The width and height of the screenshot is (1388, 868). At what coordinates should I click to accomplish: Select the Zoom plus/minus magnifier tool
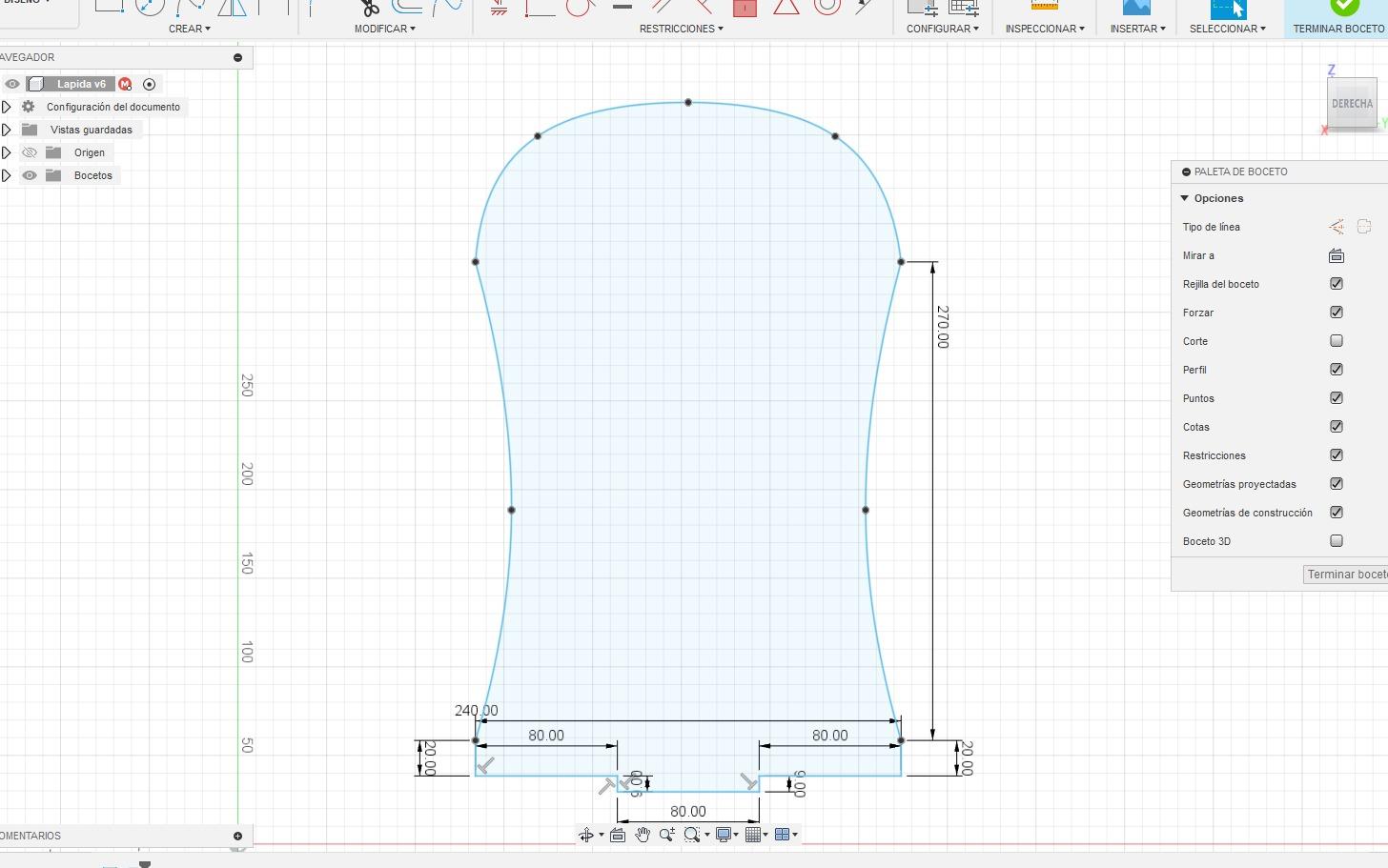667,835
